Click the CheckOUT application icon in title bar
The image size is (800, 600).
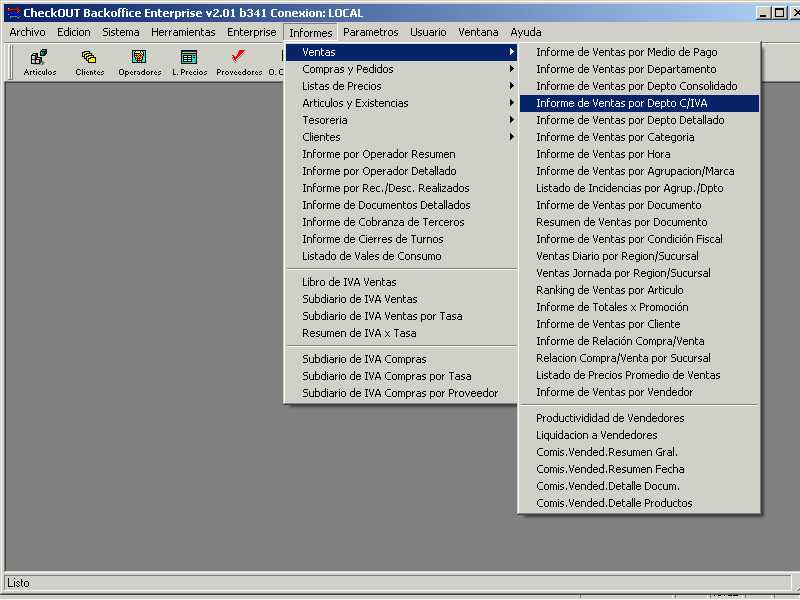13,12
